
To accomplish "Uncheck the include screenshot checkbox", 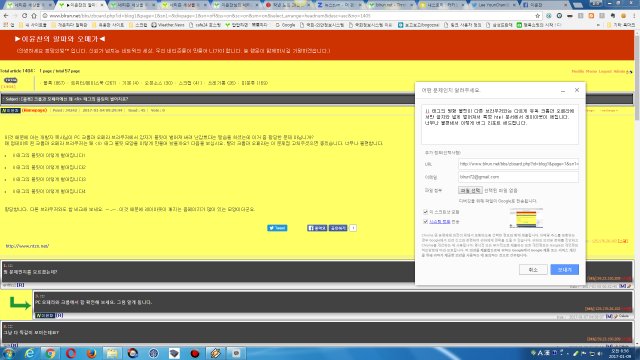I will coord(425,212).
